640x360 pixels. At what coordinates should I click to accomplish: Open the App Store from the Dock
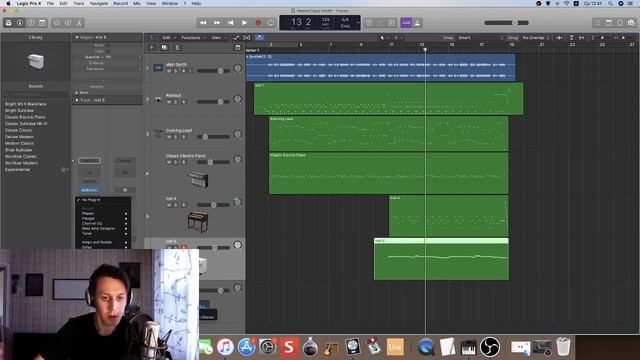[247, 347]
